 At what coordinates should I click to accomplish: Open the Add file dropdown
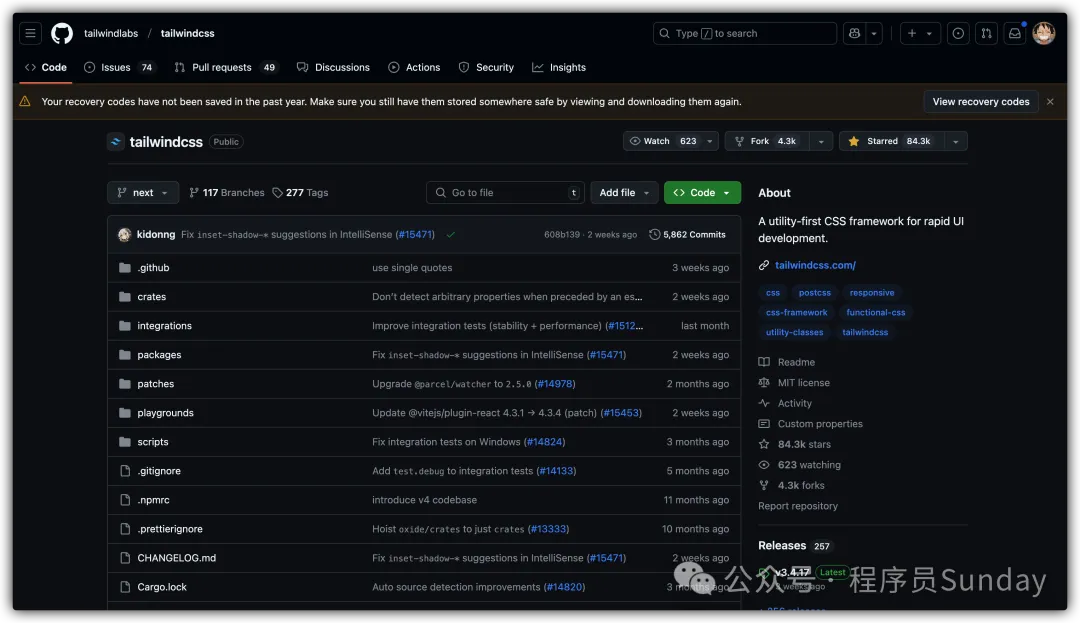(x=624, y=193)
